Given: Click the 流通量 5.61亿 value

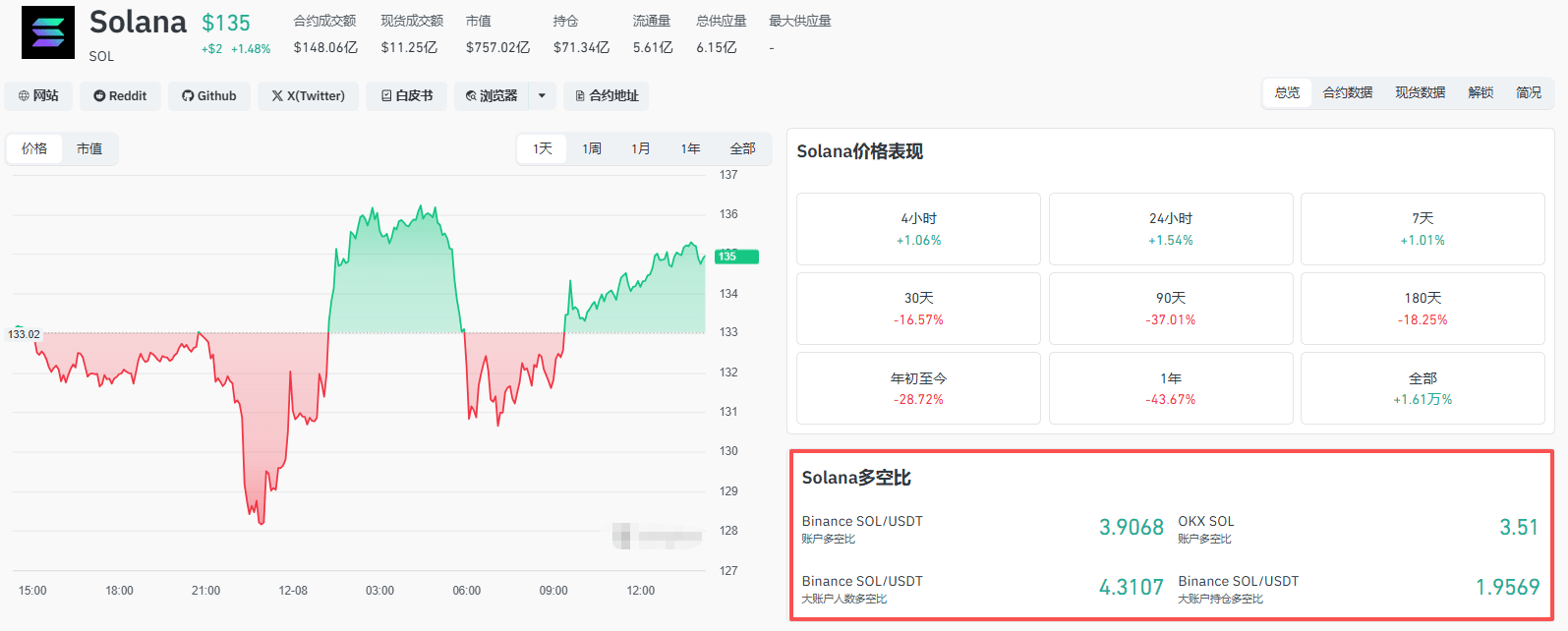Looking at the screenshot, I should coord(653,47).
